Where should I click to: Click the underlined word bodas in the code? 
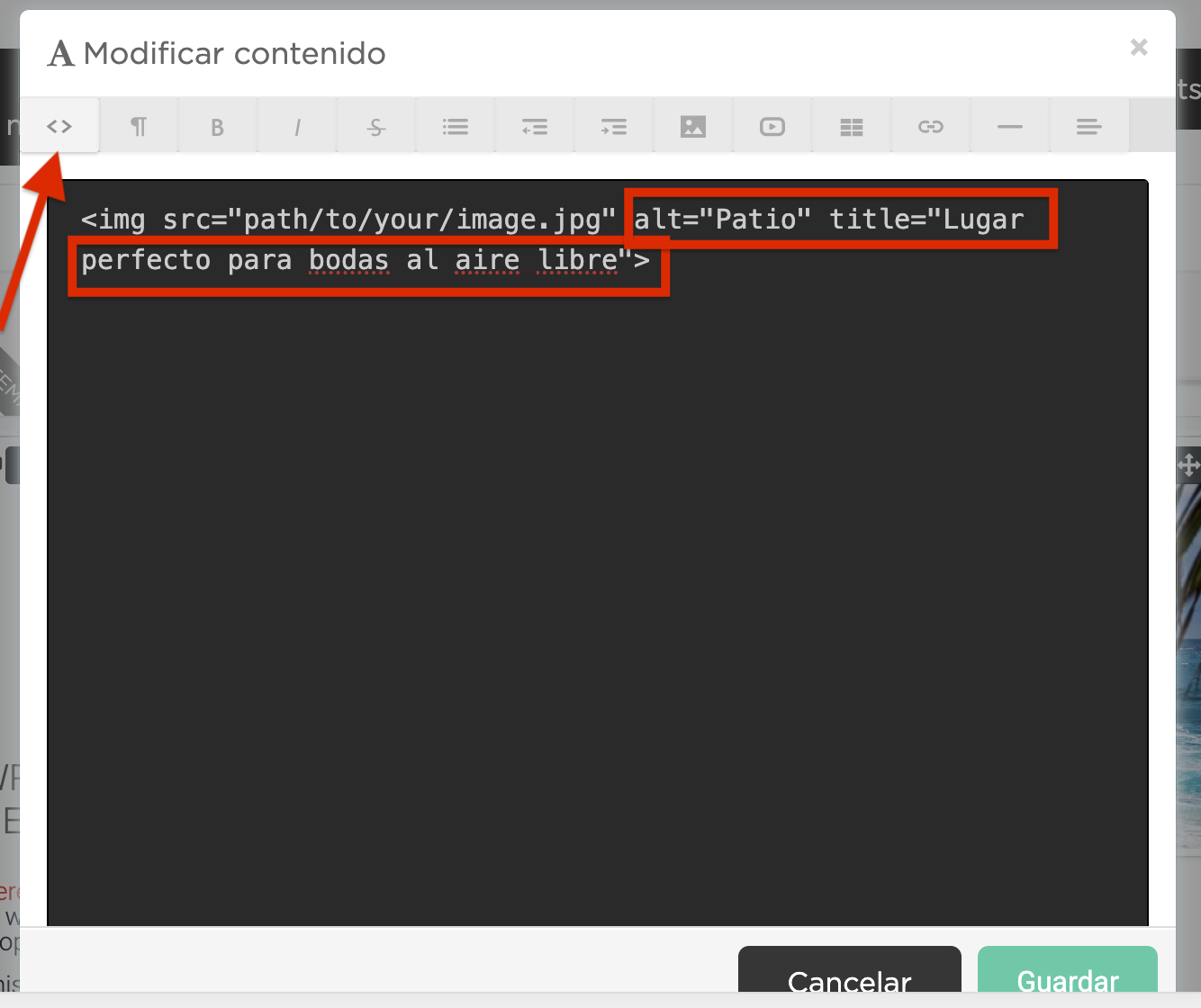tap(348, 260)
